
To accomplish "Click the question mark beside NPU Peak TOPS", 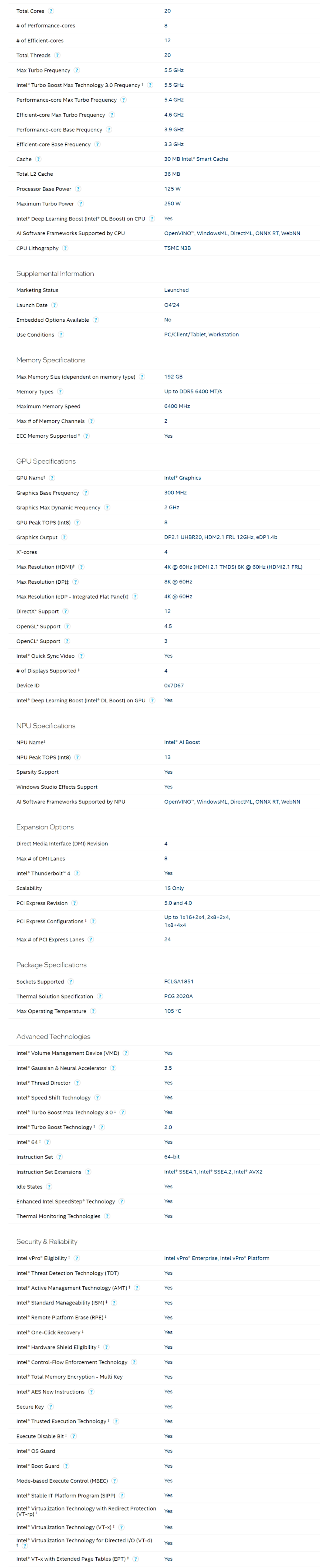I will tap(77, 757).
